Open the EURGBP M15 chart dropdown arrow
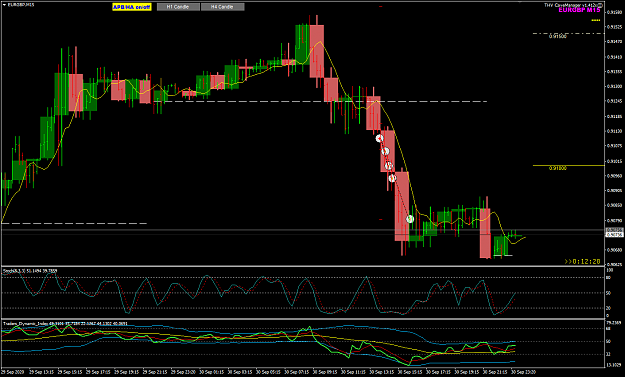This screenshot has width=625, height=377. 4,5
